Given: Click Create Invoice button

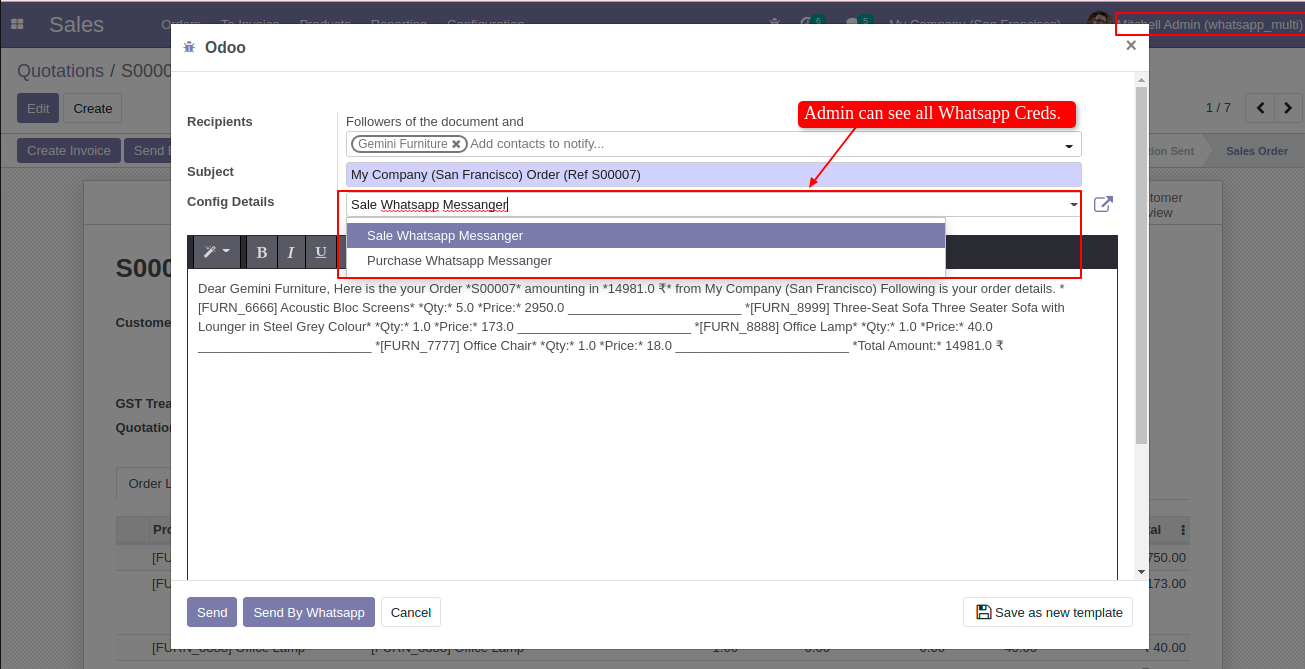Looking at the screenshot, I should pyautogui.click(x=69, y=151).
